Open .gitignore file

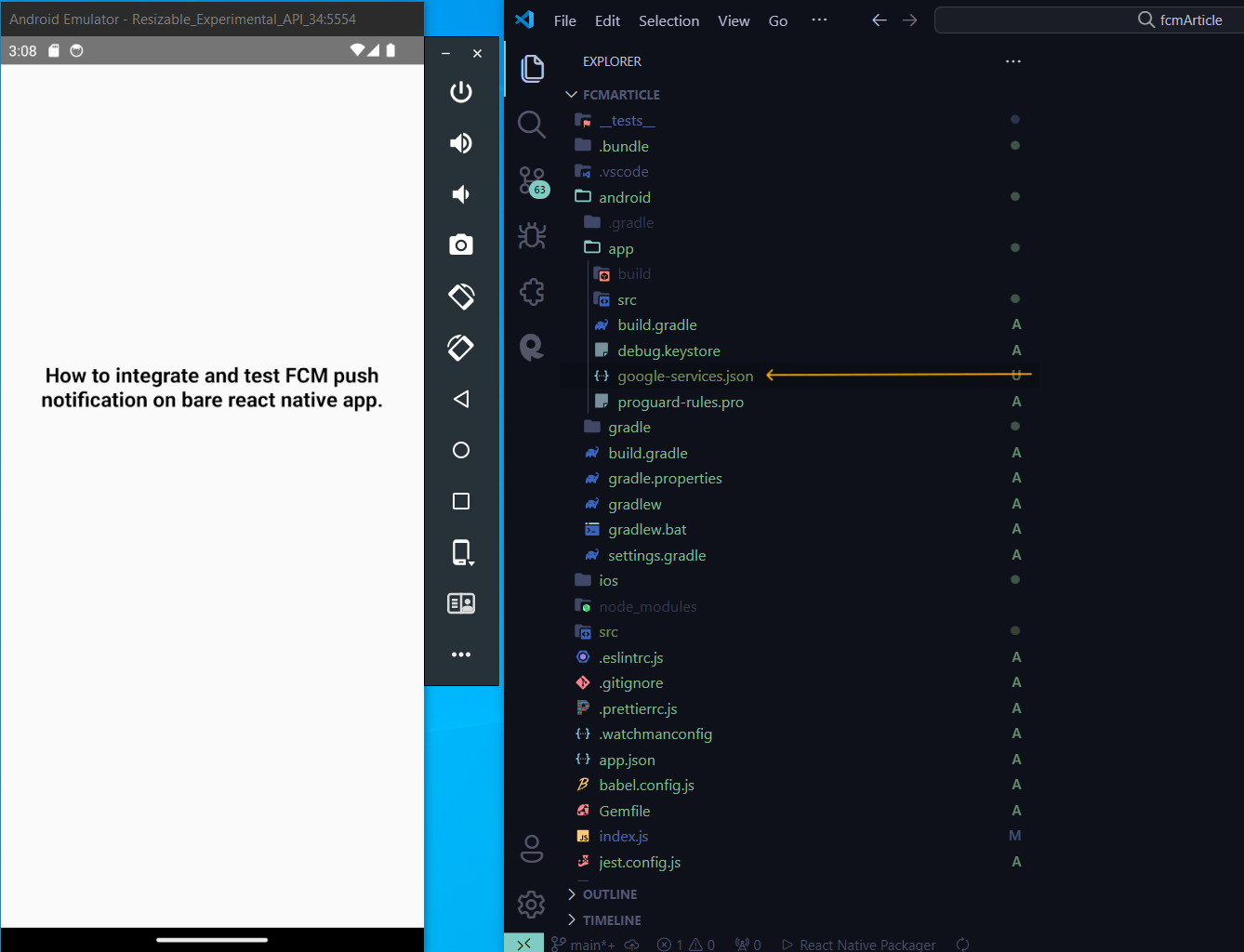[800, 683]
